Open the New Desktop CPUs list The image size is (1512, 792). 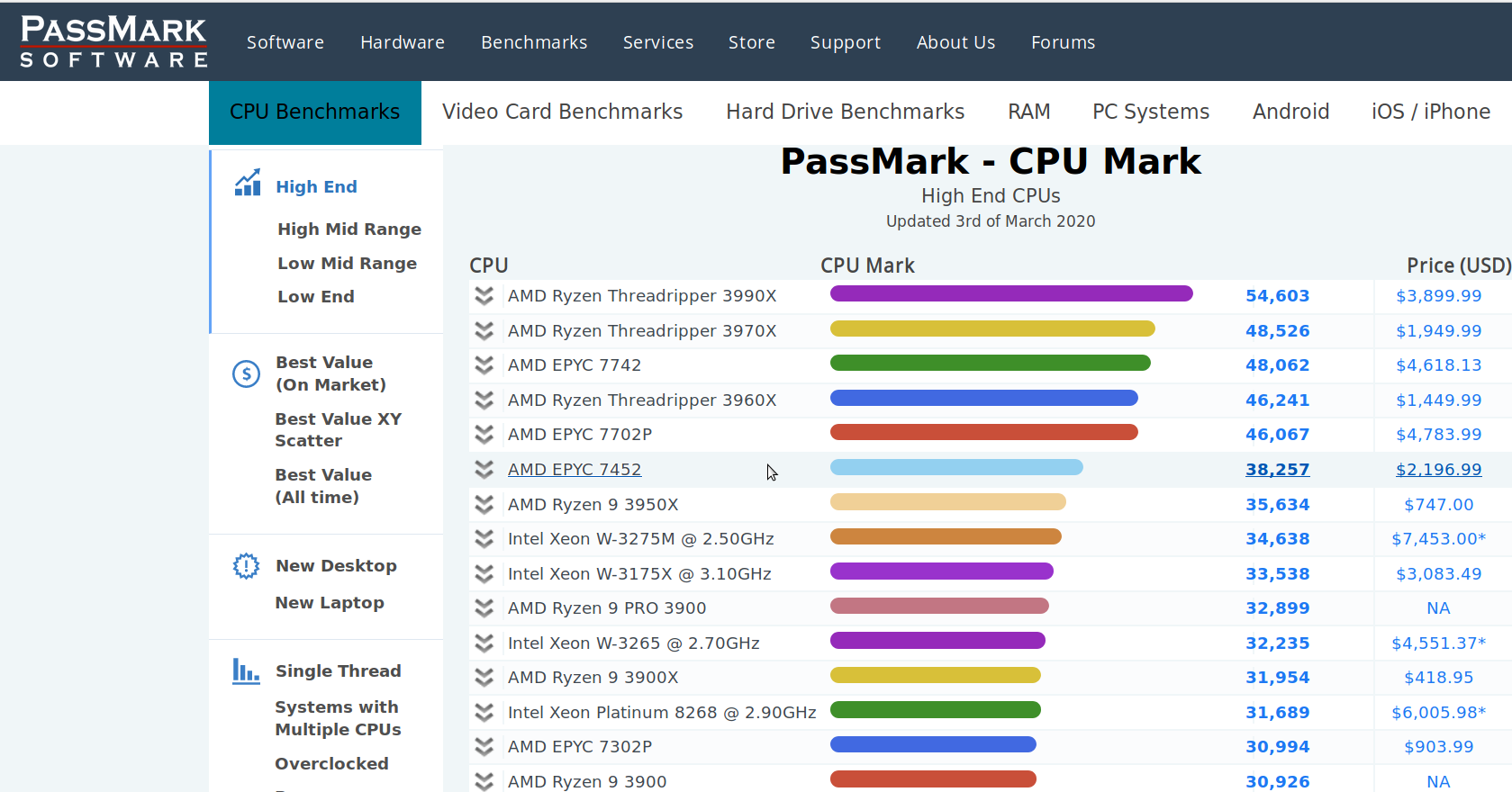point(336,566)
